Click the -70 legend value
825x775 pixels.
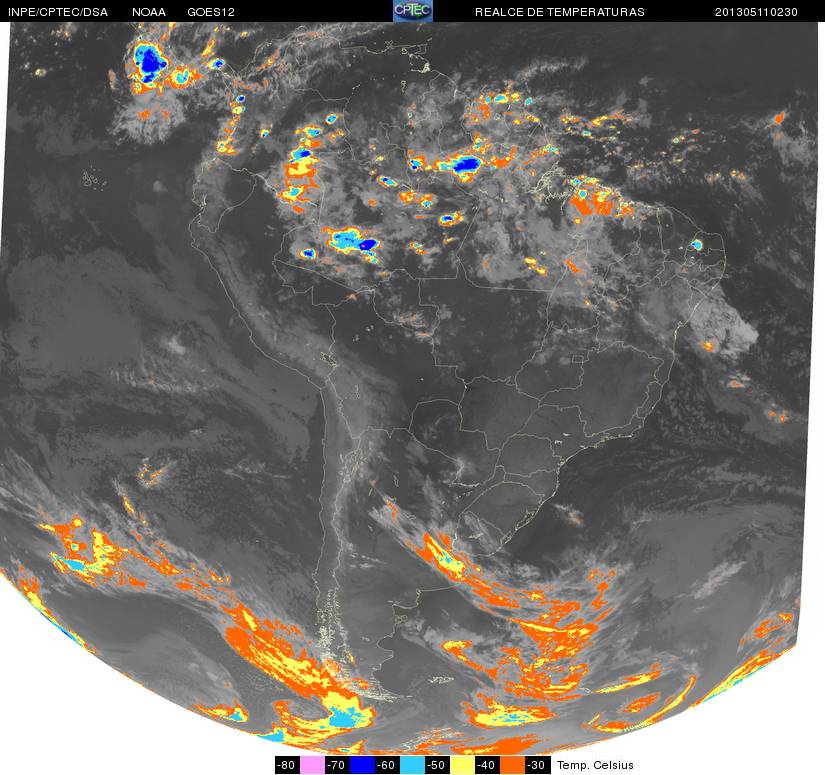pos(337,765)
